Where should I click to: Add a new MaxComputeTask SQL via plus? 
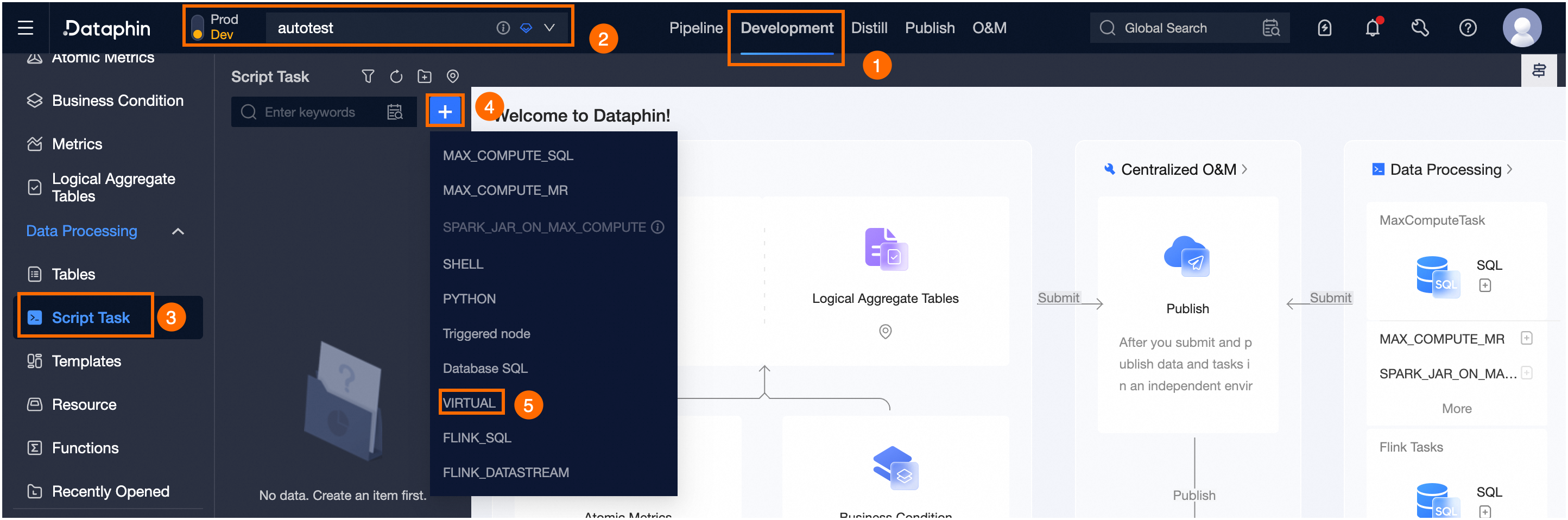[1484, 285]
